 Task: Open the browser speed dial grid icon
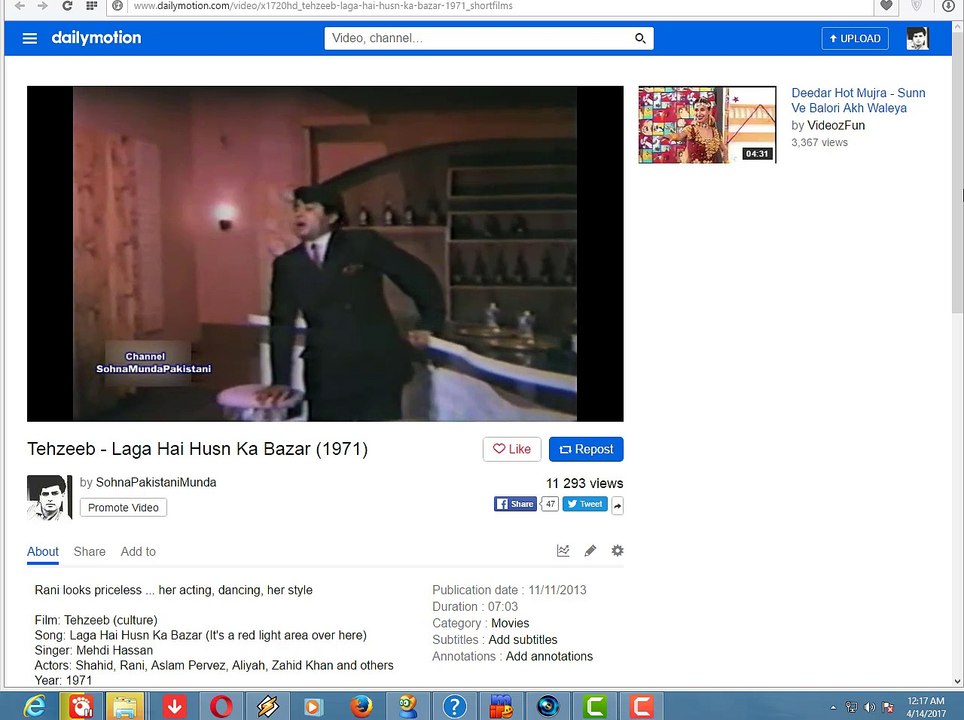[91, 6]
